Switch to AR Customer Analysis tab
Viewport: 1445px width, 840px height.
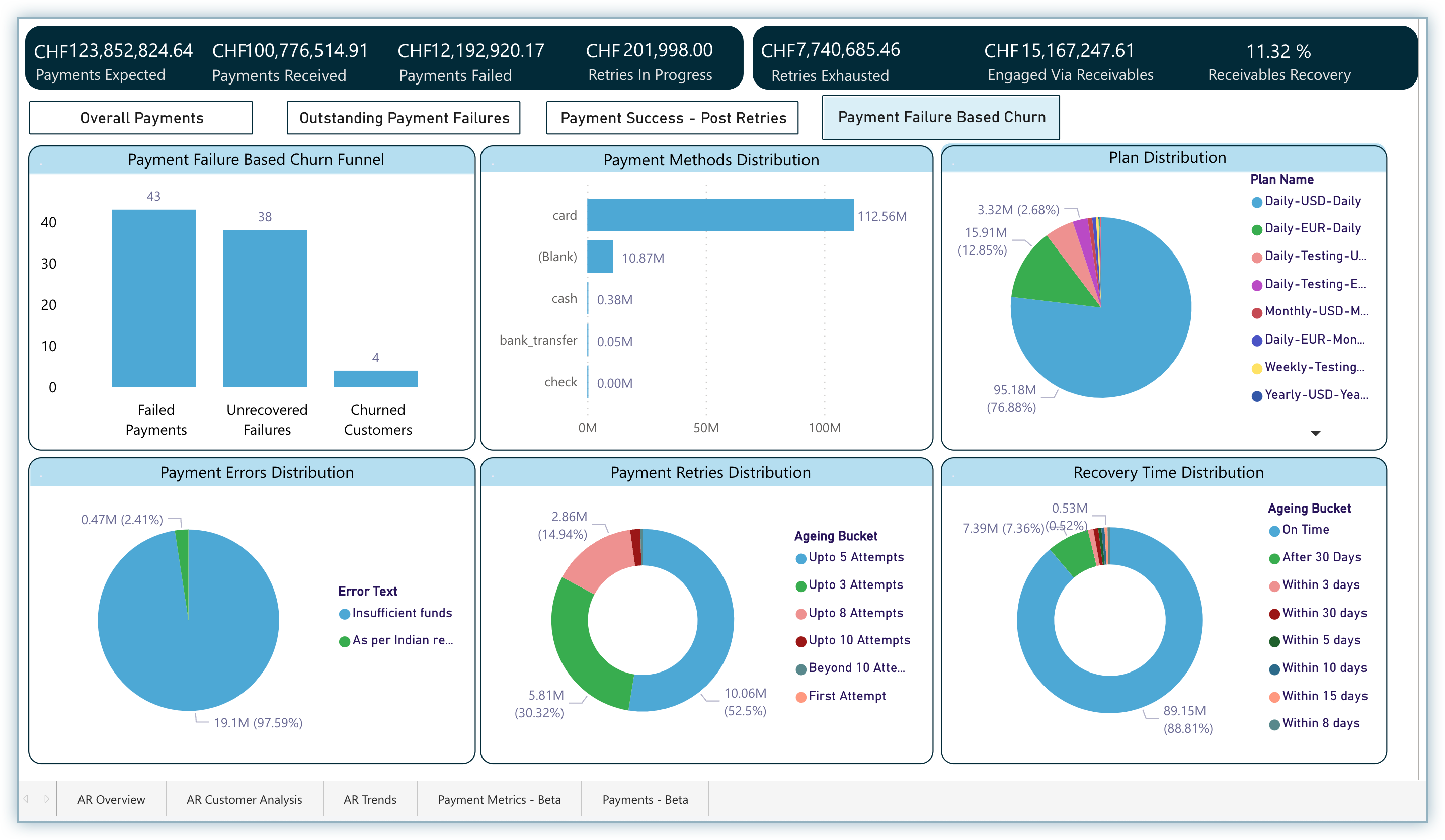pyautogui.click(x=245, y=799)
